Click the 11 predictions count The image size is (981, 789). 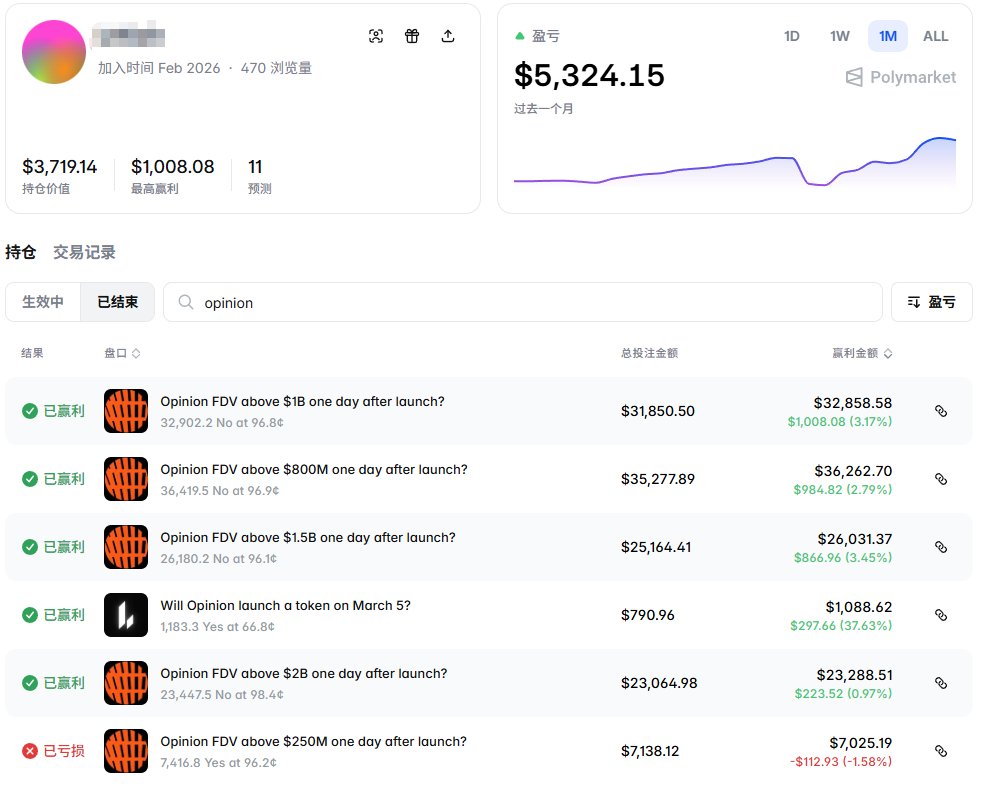[255, 166]
